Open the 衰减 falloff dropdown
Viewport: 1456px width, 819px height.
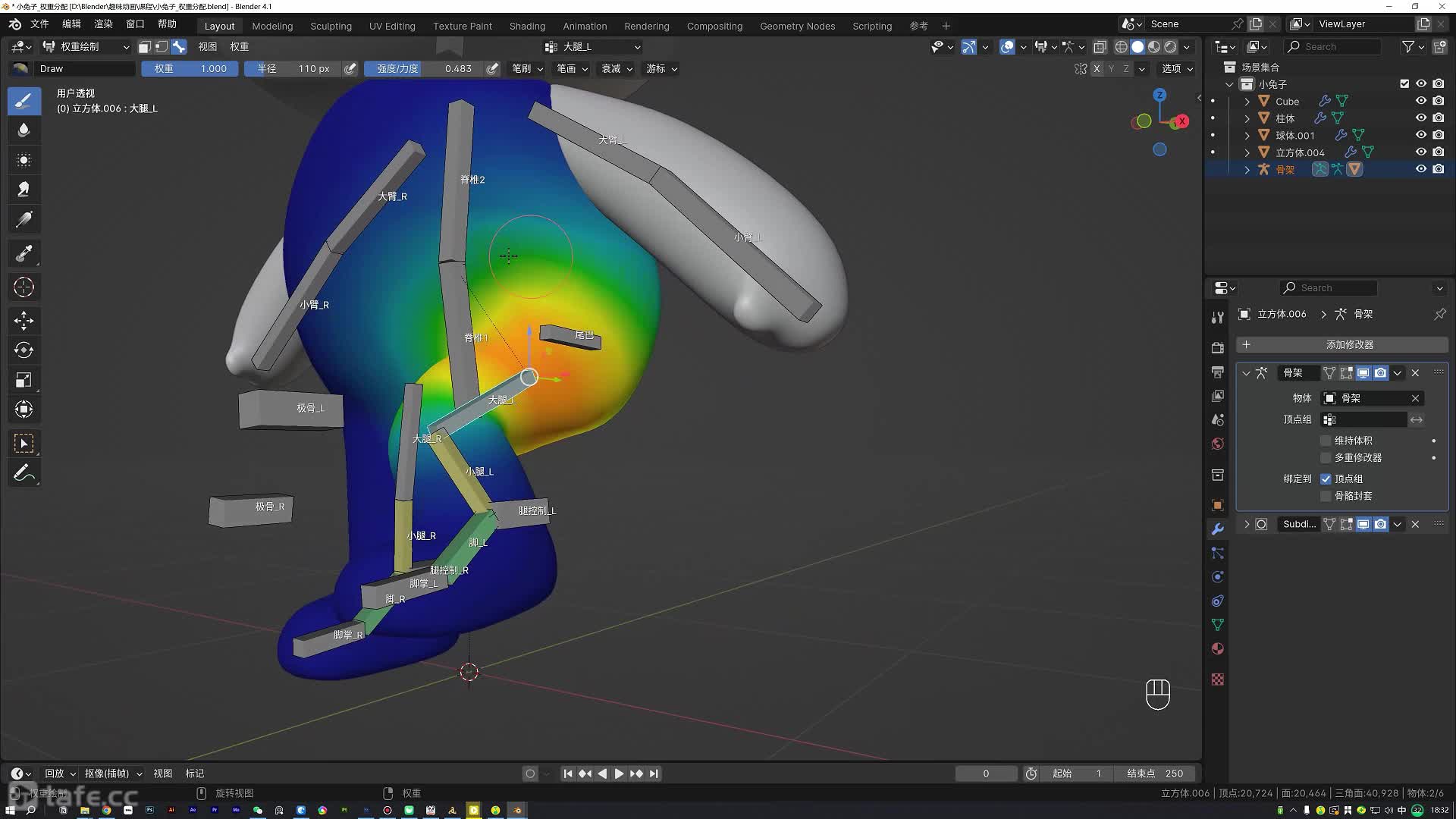pos(617,69)
